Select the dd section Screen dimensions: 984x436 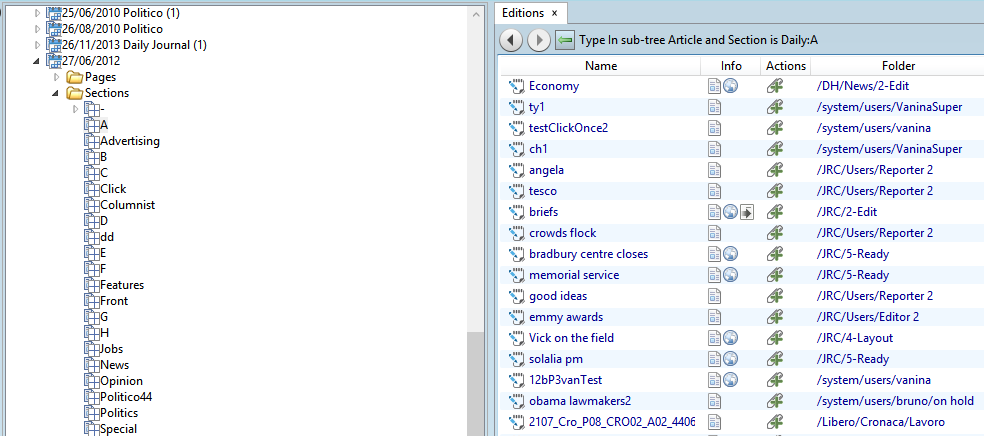(107, 237)
